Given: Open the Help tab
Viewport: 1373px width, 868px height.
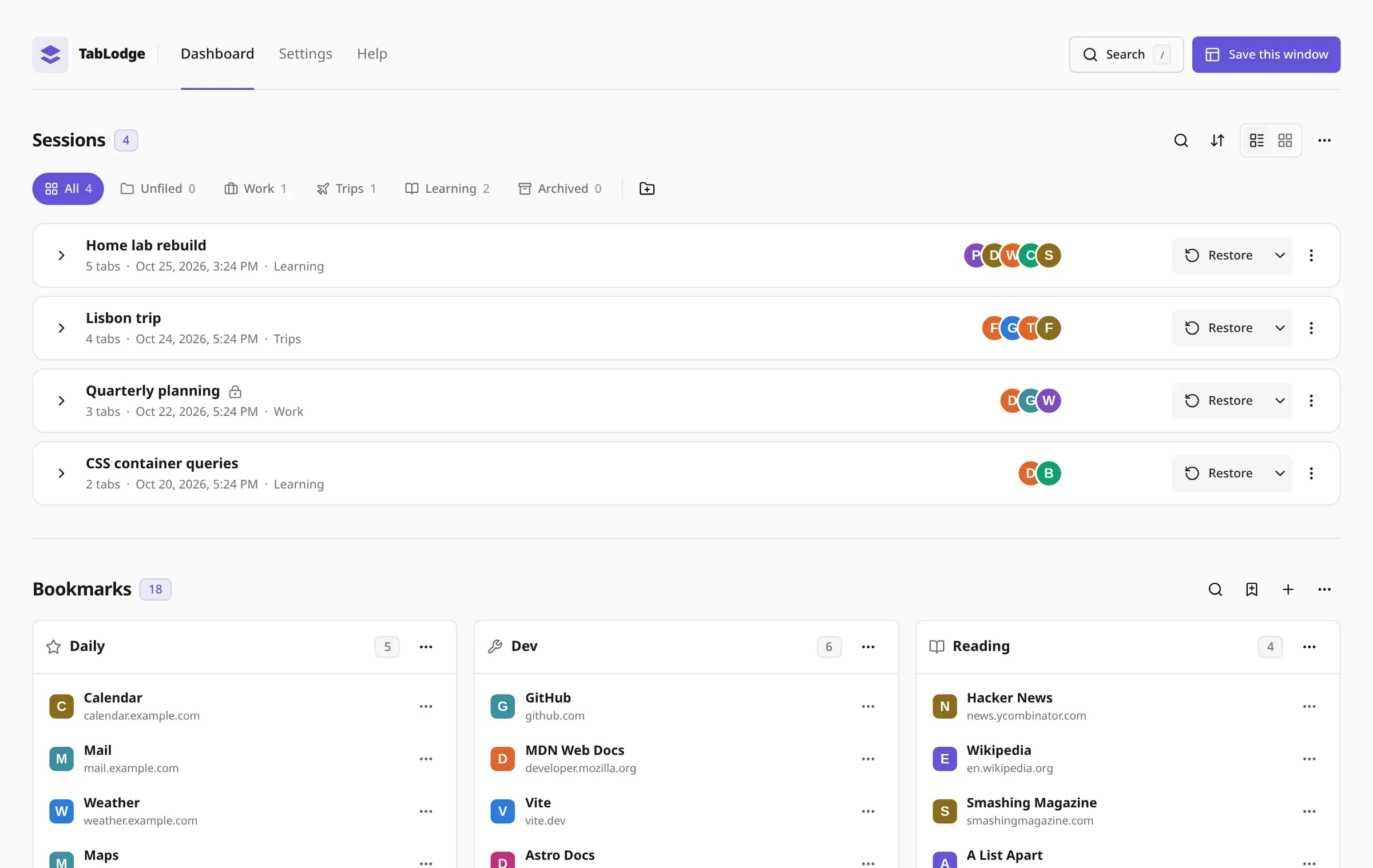Looking at the screenshot, I should (372, 54).
